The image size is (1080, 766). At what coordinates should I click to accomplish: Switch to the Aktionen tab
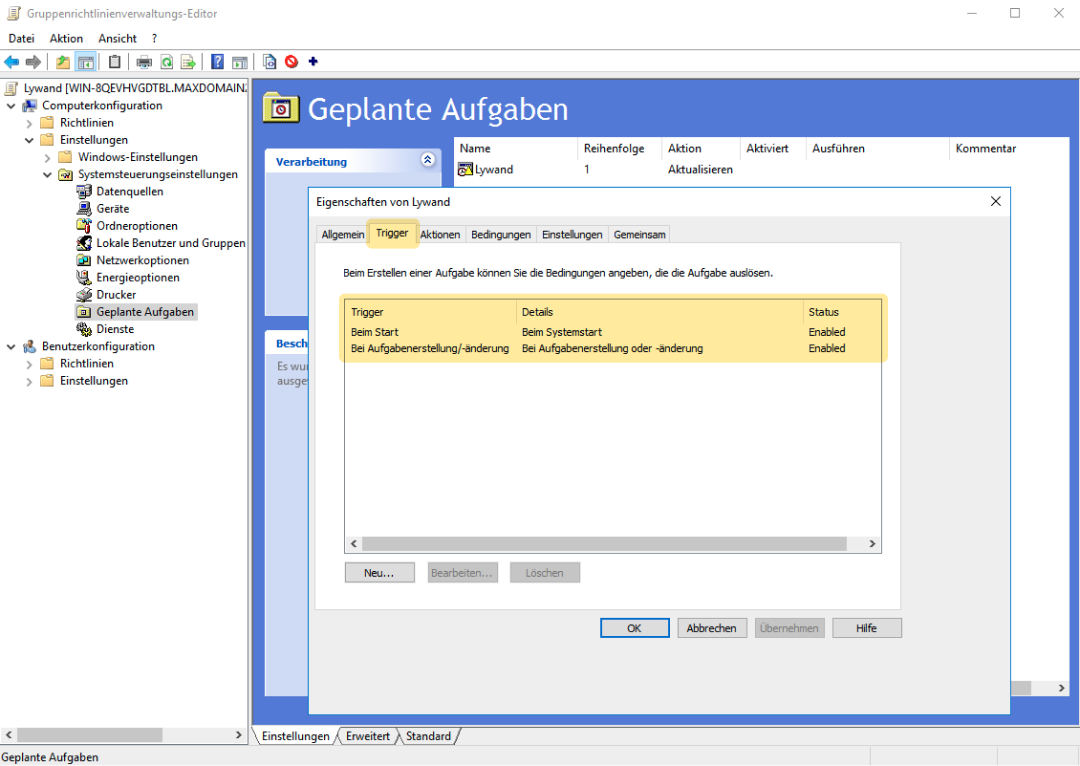click(x=439, y=234)
